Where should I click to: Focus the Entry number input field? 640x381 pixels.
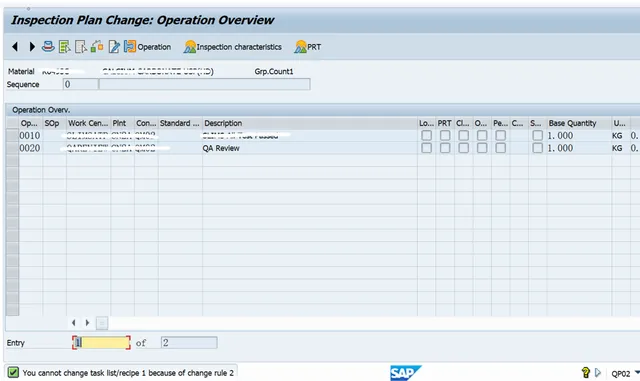click(102, 343)
